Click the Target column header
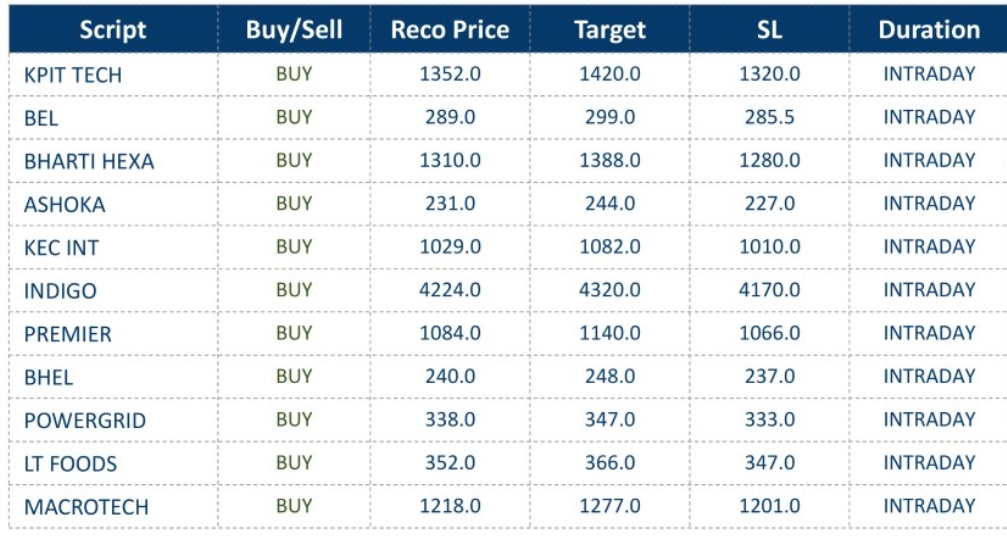1007x546 pixels. coord(610,30)
